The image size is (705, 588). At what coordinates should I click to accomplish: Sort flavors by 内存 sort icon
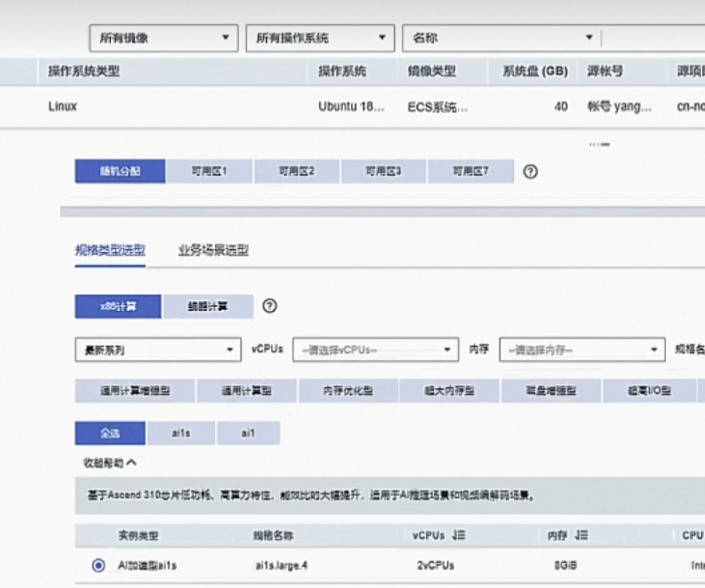click(581, 535)
